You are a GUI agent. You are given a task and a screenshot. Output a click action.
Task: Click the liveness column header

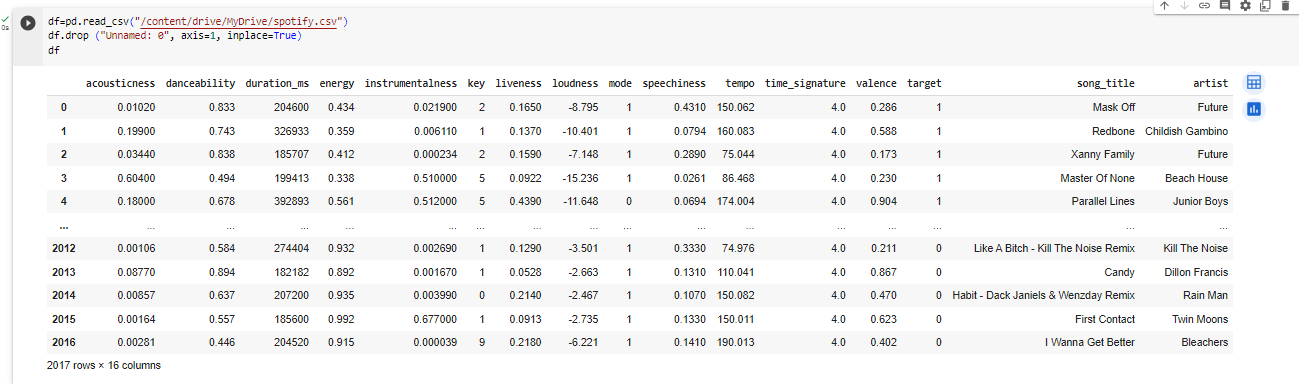coord(518,83)
